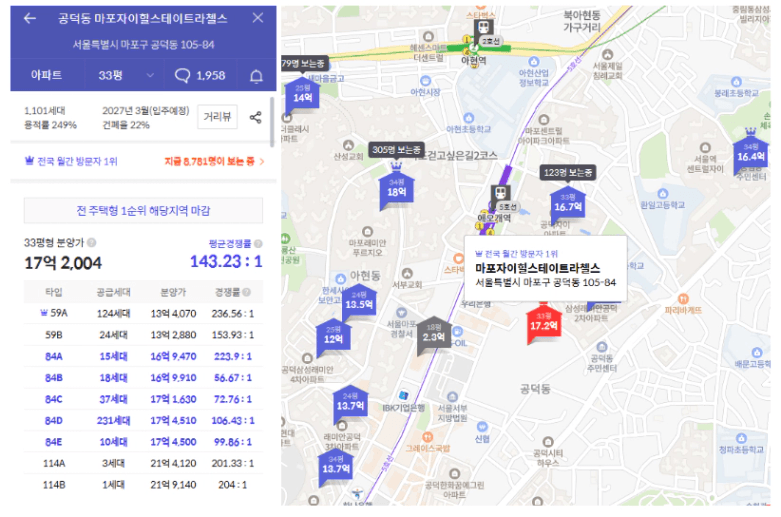Click the 아현초등학교 map marker
This screenshot has height=517, width=781.
point(468,118)
